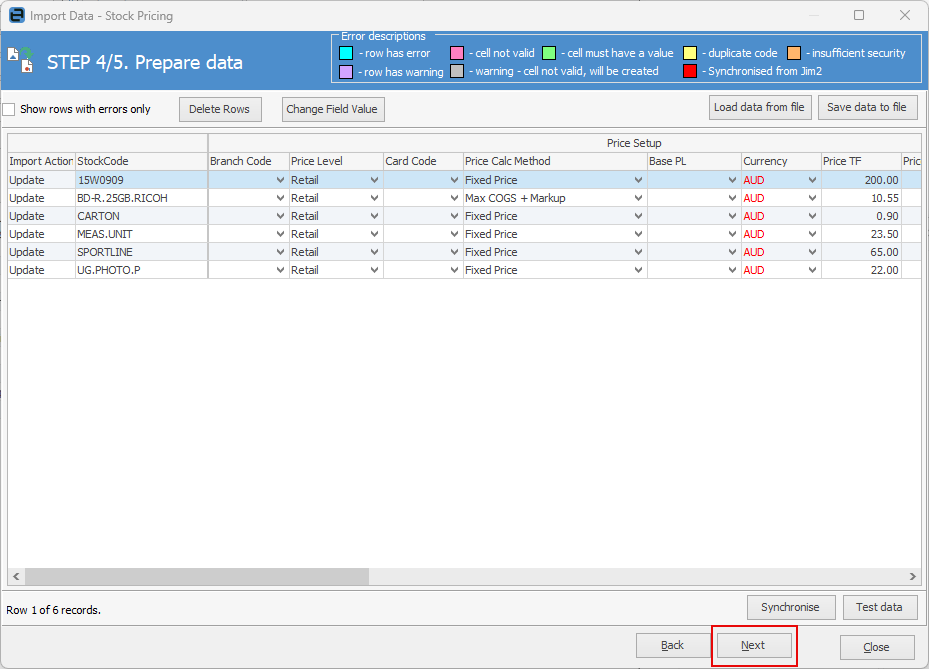Open Currency dropdown for CARTON row
The width and height of the screenshot is (929, 669).
[x=812, y=217]
